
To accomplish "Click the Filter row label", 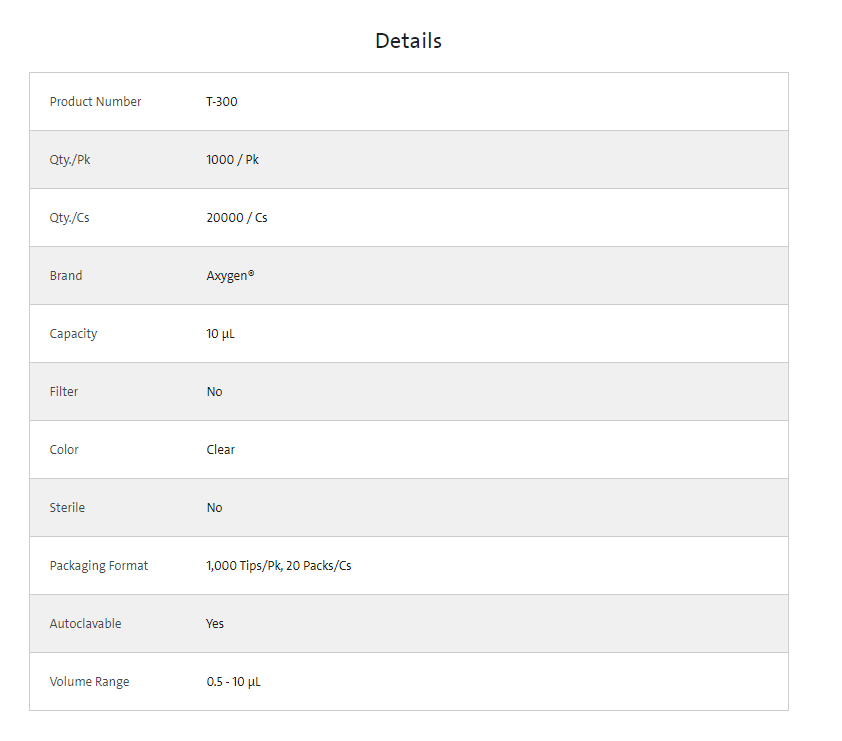I will pyautogui.click(x=64, y=392).
